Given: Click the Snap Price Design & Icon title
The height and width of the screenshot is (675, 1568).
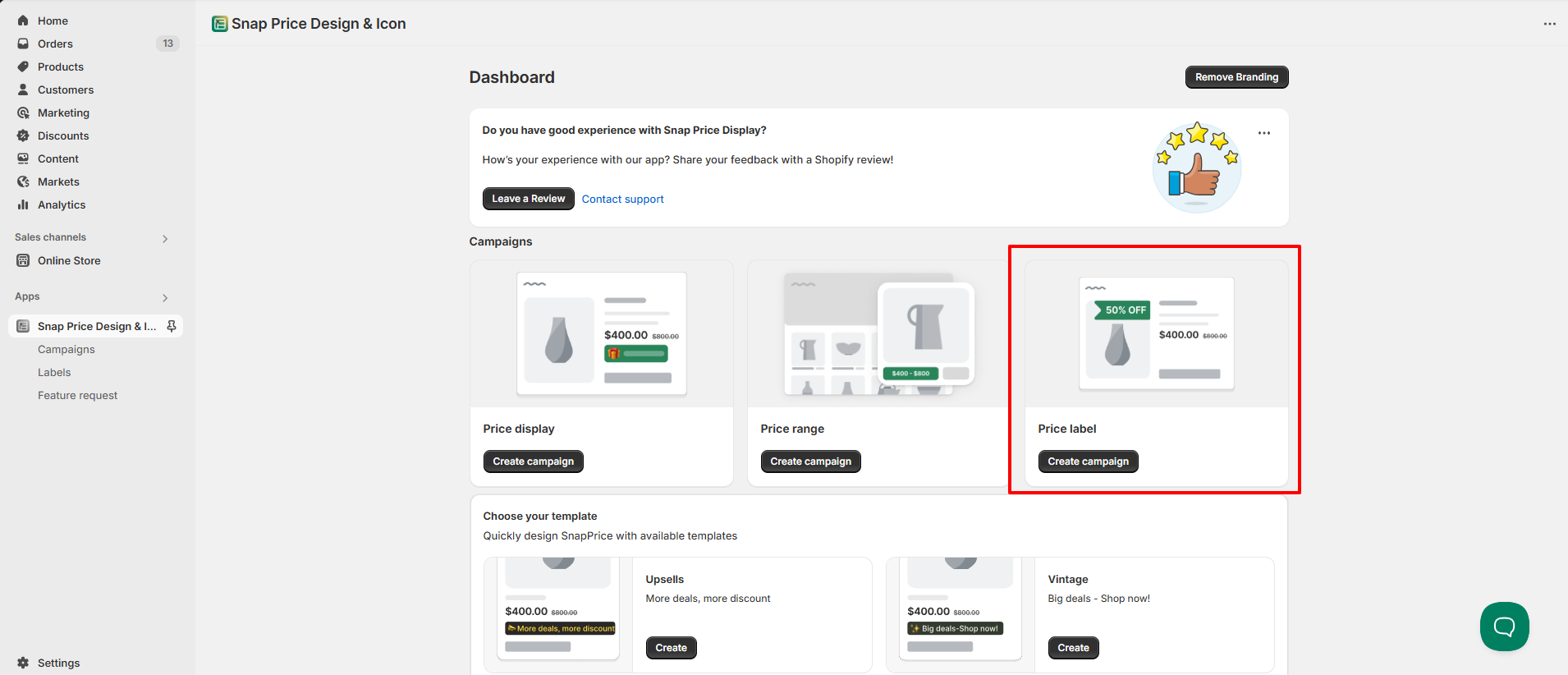Looking at the screenshot, I should click(x=319, y=24).
